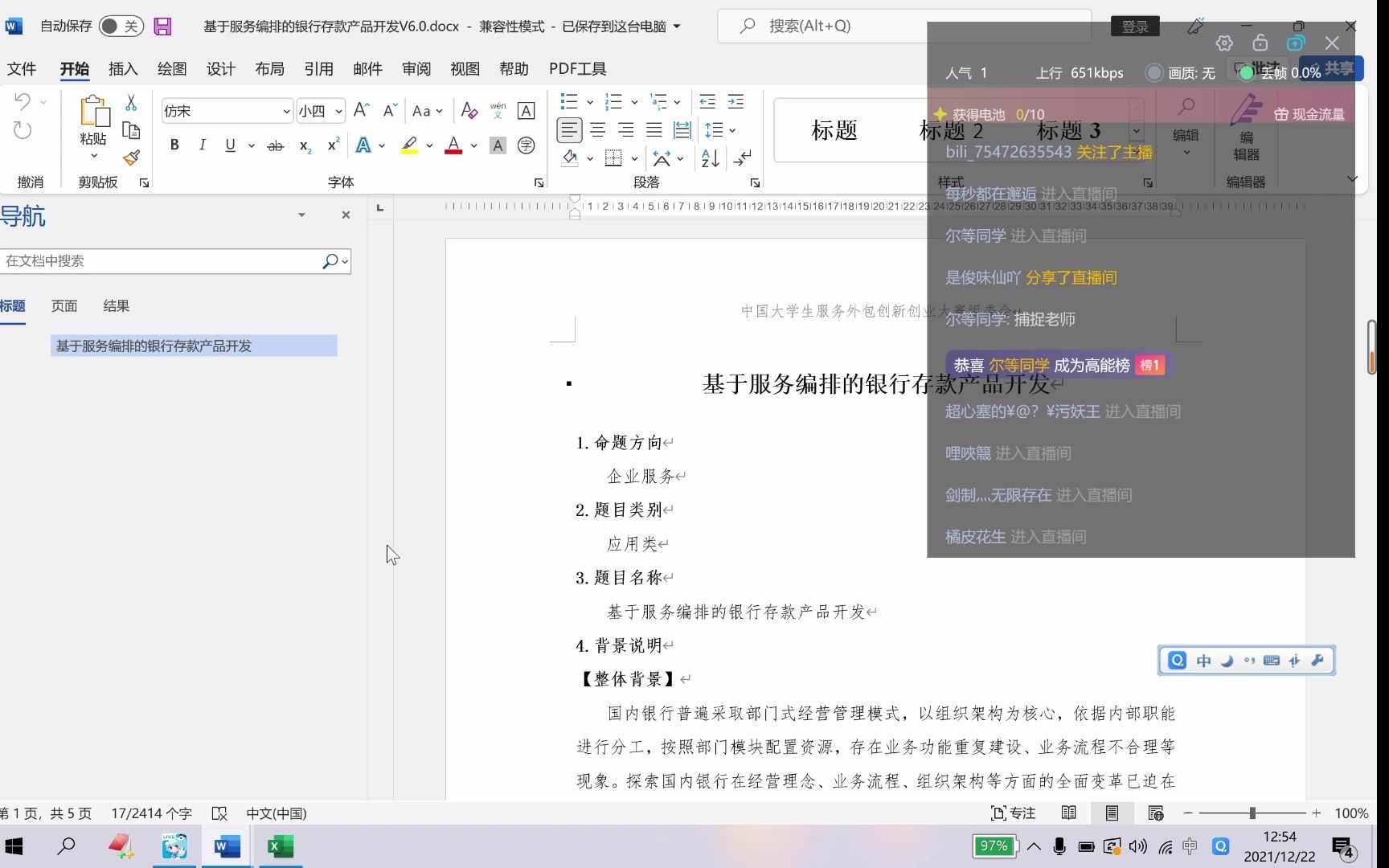
Task: Toggle Bold formatting
Action: (174, 145)
